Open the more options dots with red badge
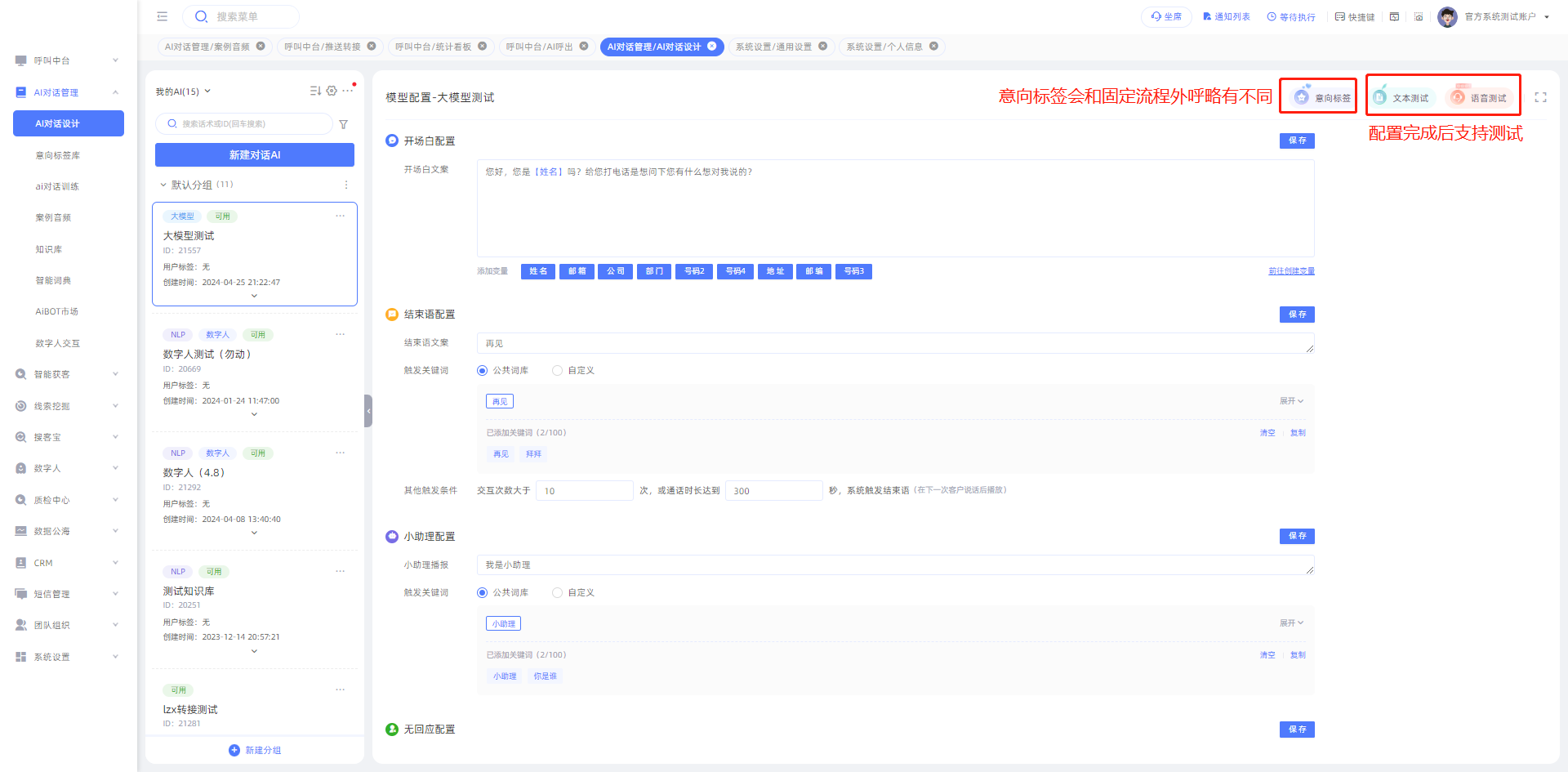This screenshot has height=772, width=1568. pos(348,91)
